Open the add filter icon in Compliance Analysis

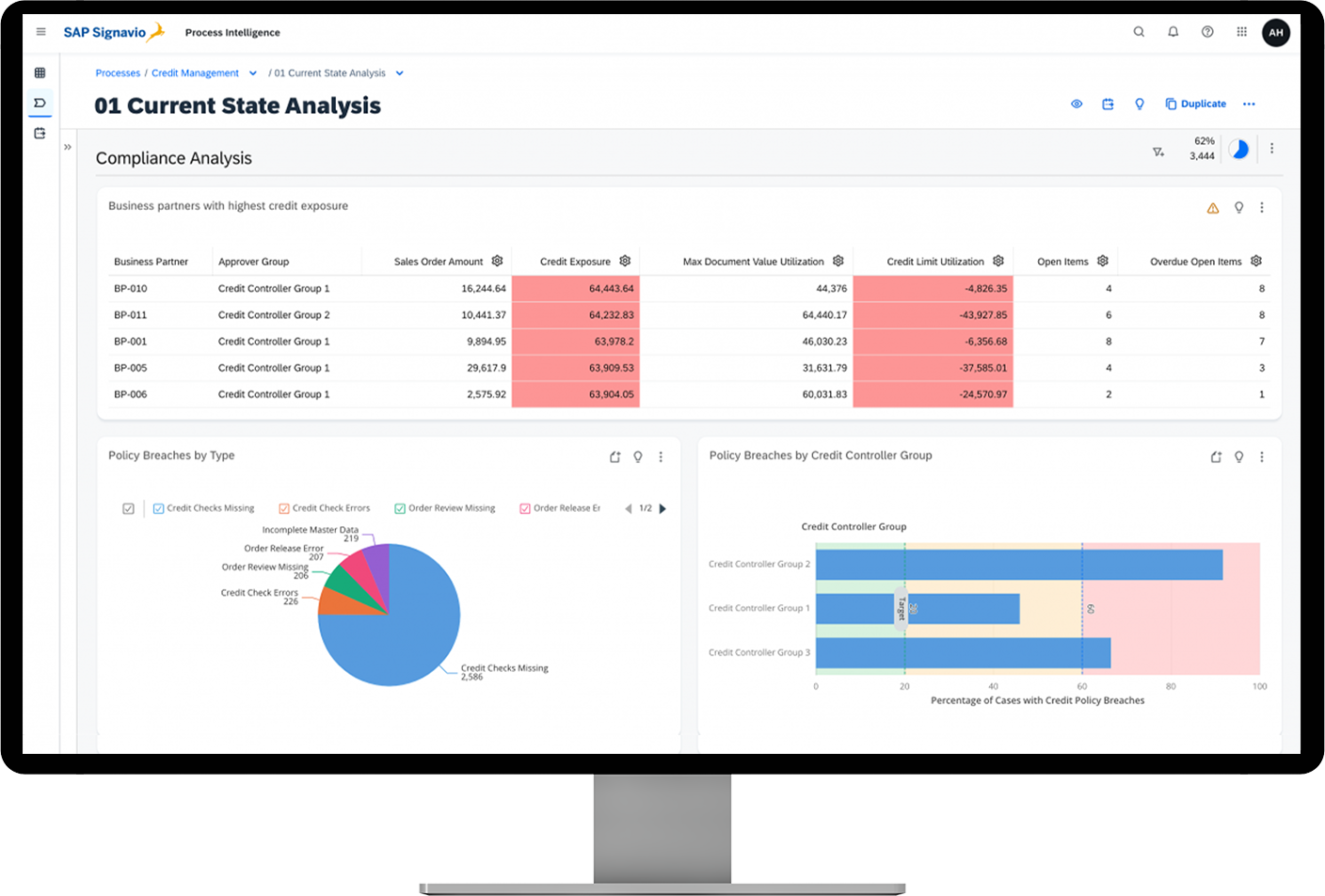1158,152
